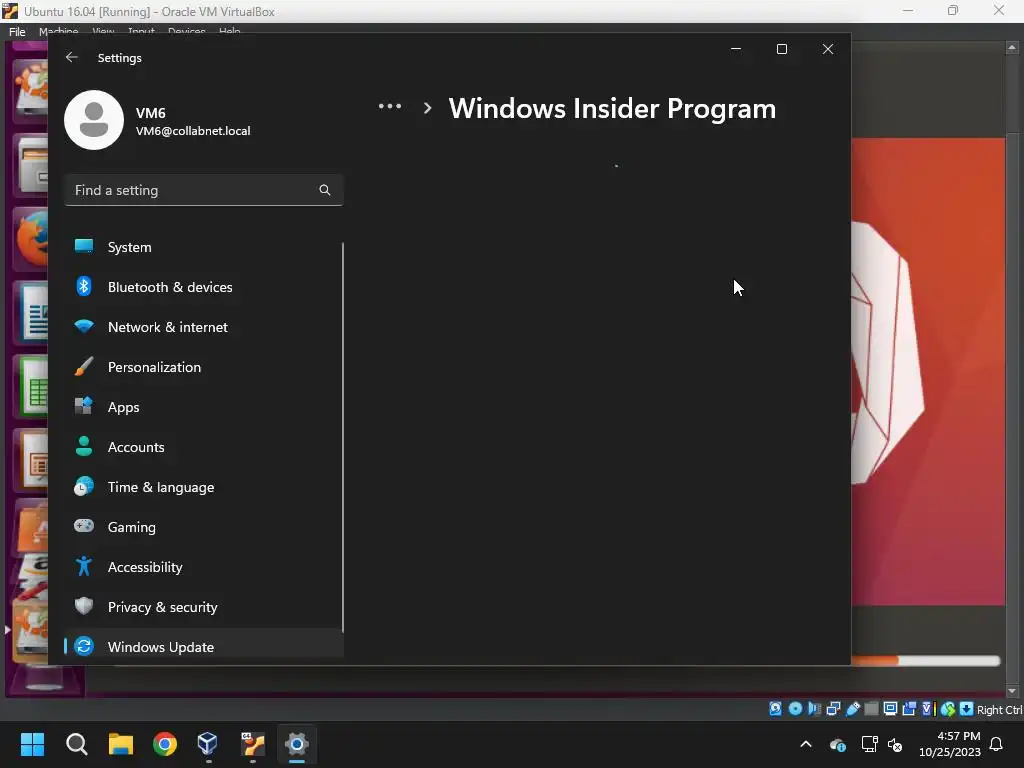Click the Bluetooth icon in sidebar

84,286
